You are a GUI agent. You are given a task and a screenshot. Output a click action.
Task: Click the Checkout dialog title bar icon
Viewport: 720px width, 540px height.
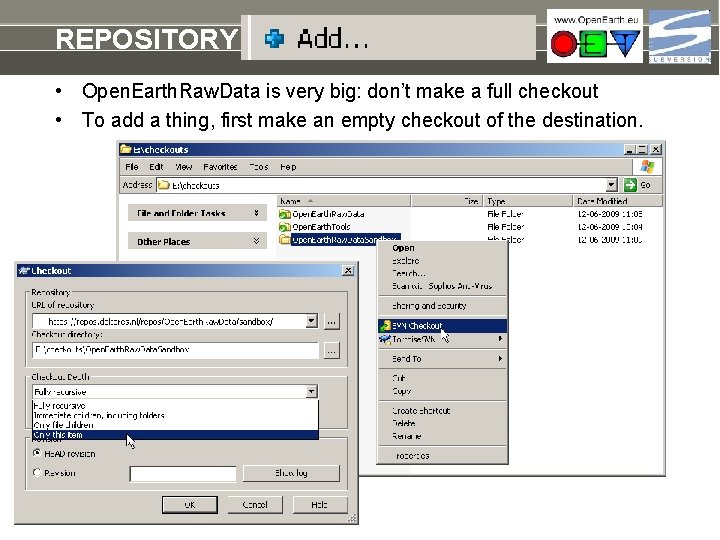click(x=24, y=270)
